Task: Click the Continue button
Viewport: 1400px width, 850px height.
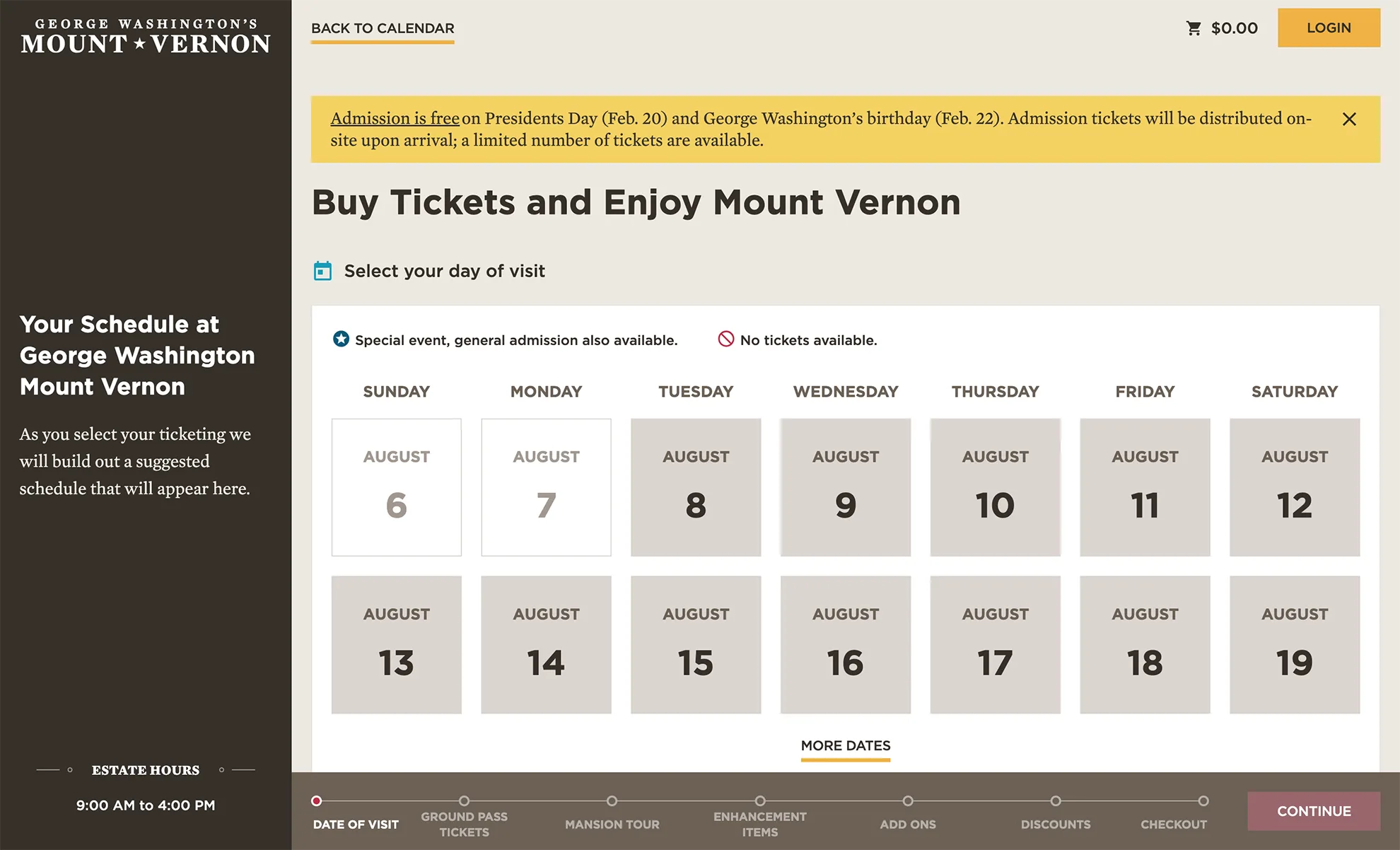Action: 1314,811
